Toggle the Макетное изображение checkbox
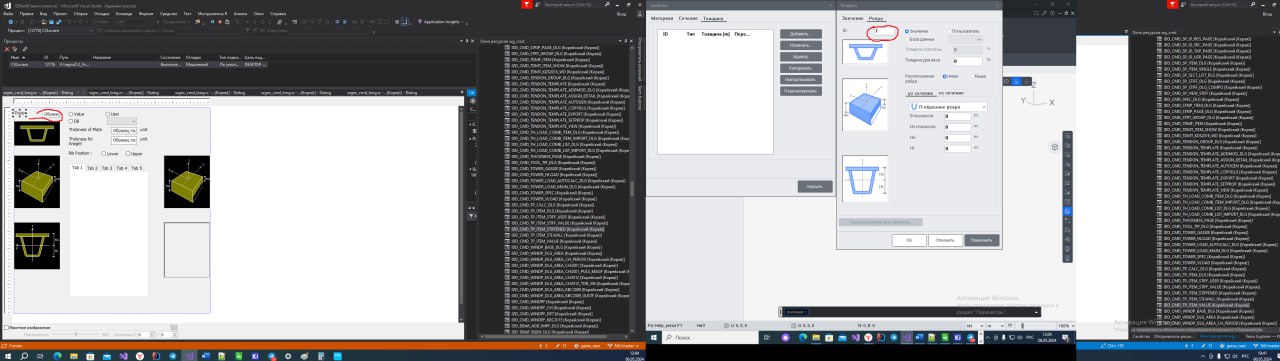 [x=6, y=328]
